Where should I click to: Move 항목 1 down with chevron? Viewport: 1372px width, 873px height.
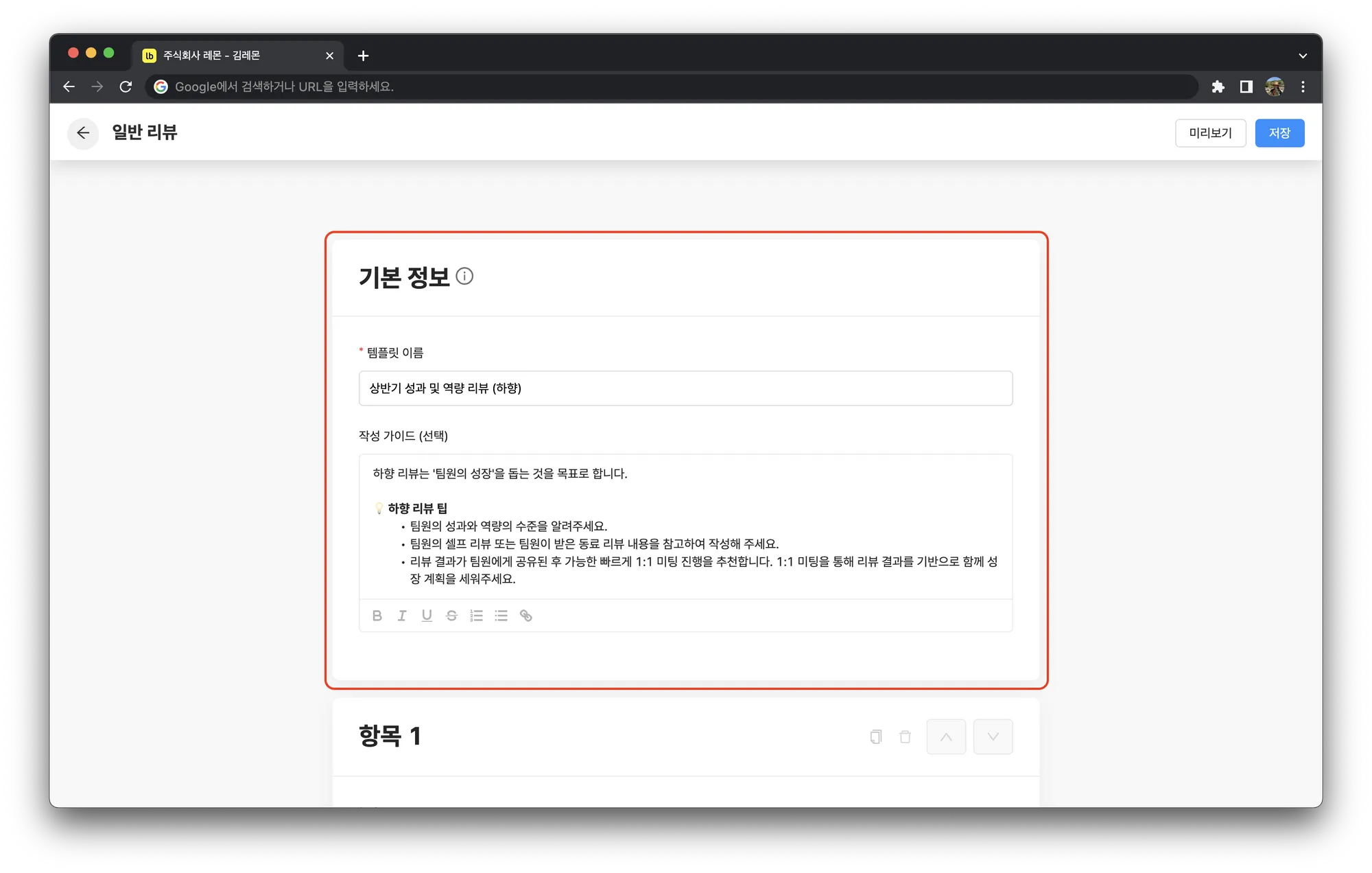pos(993,736)
